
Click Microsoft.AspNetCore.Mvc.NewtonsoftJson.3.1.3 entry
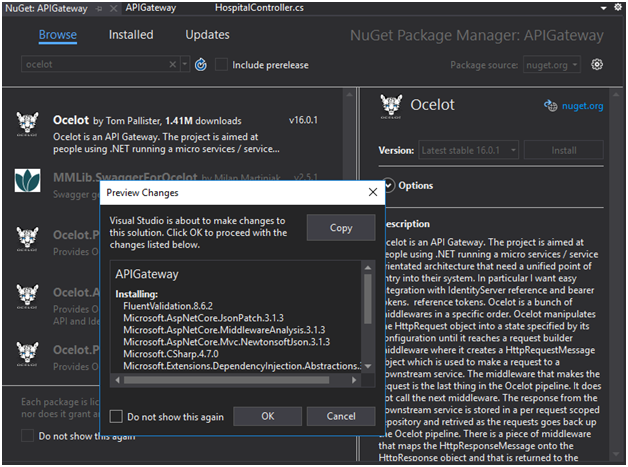[x=227, y=342]
